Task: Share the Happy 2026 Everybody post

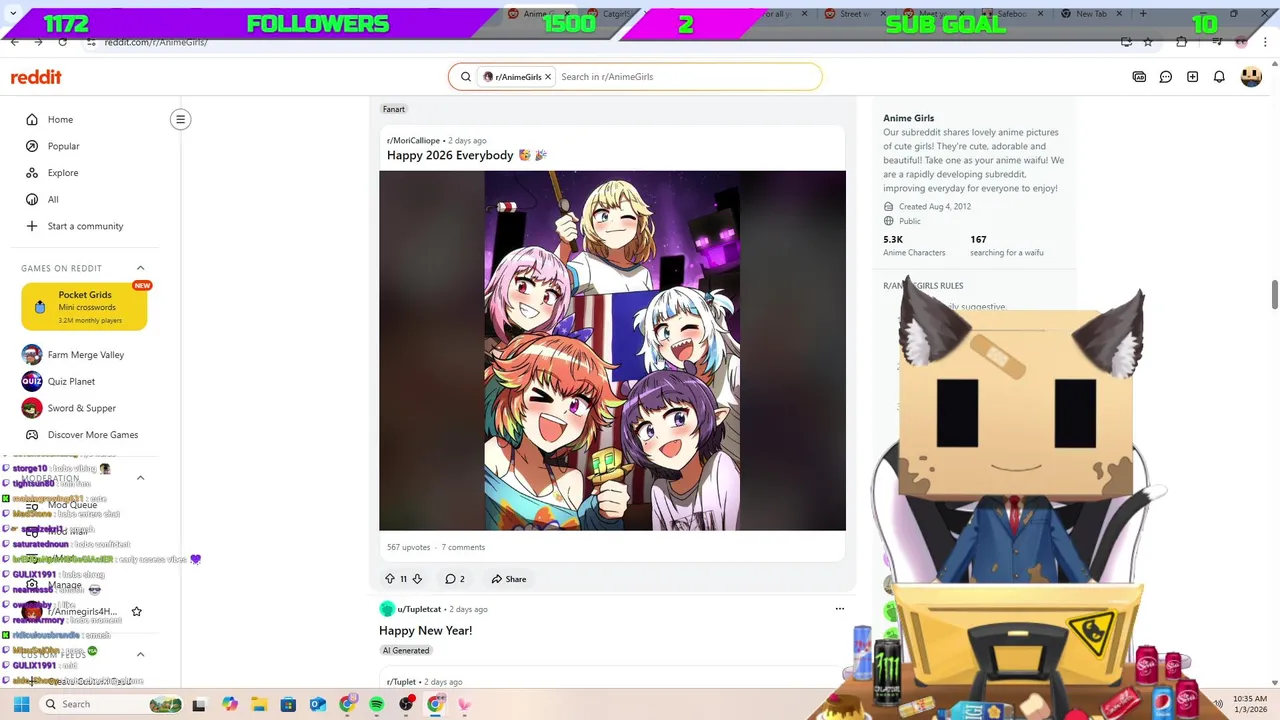Action: tap(509, 579)
